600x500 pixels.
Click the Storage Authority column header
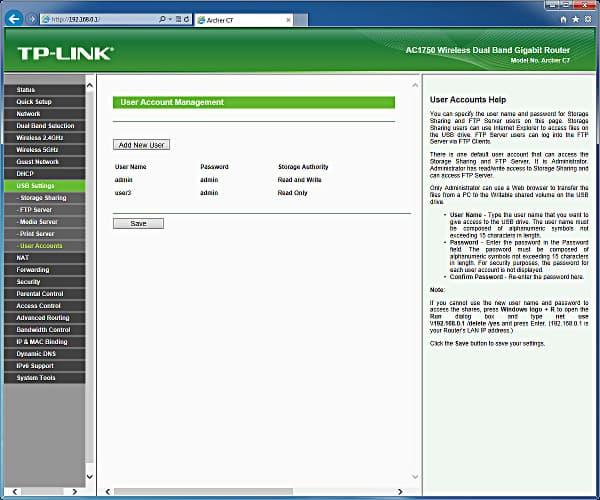pos(303,167)
